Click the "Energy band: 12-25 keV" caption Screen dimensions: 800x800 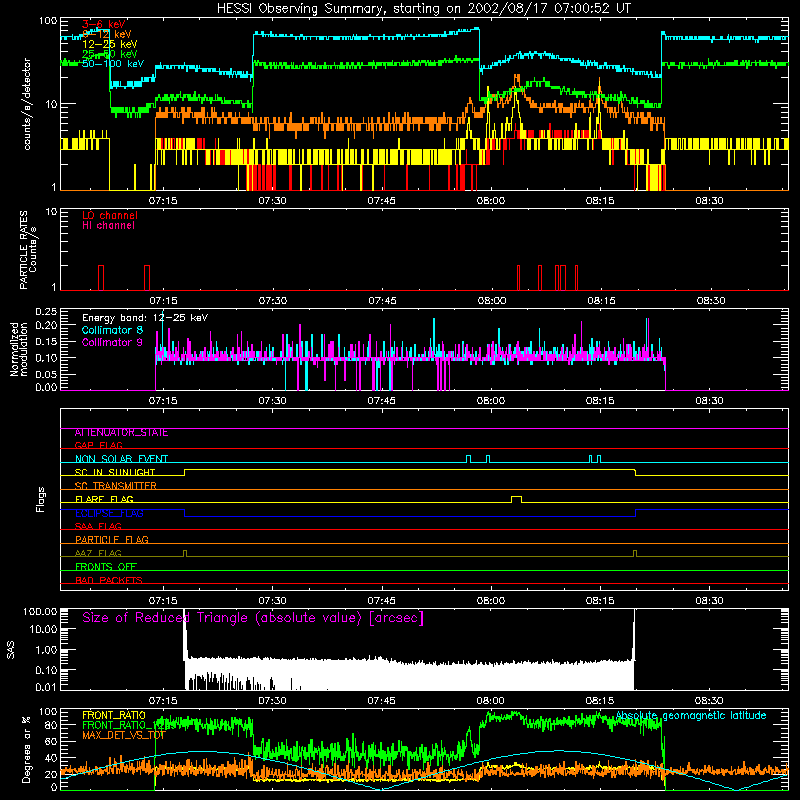145,318
